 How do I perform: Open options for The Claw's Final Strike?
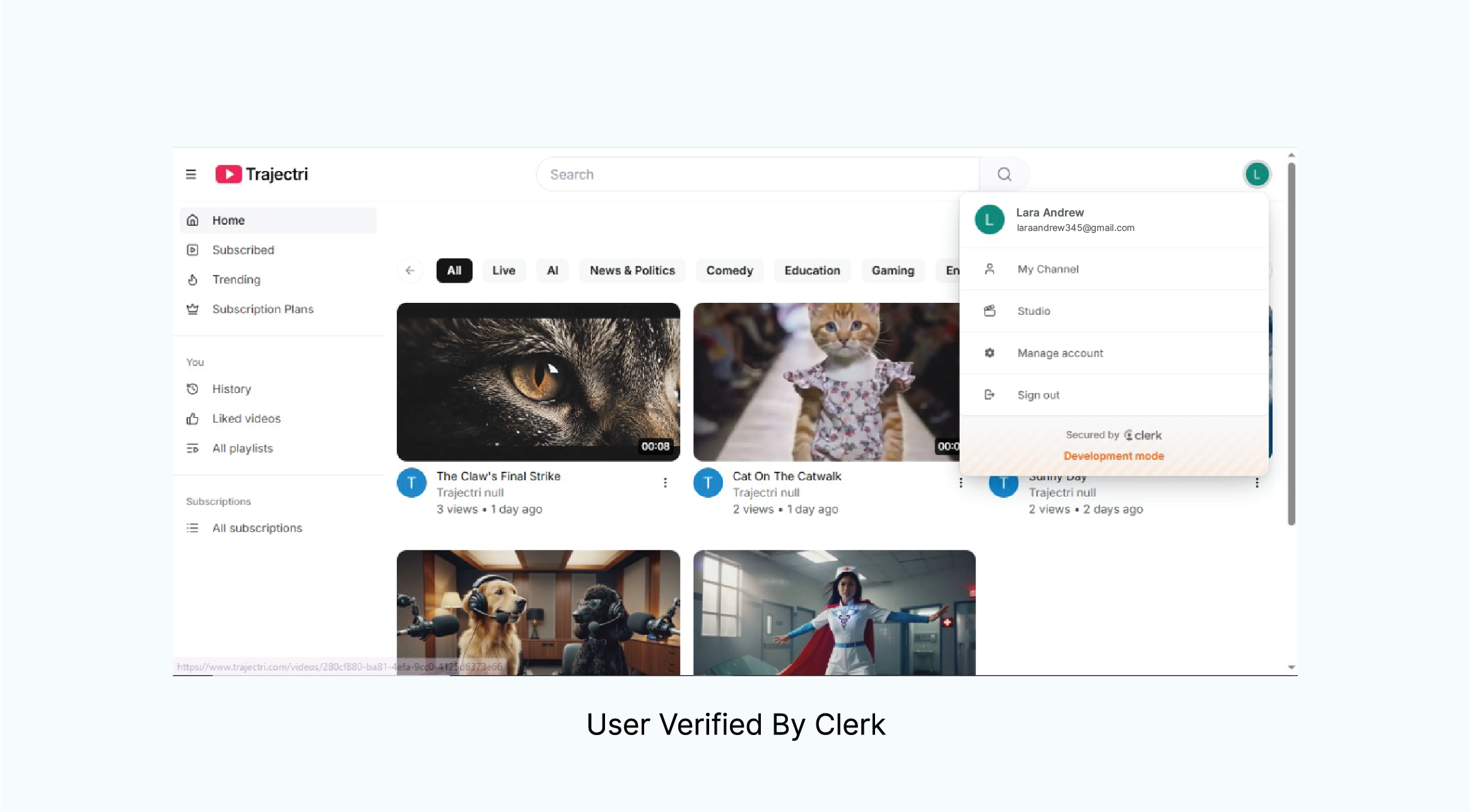(665, 483)
